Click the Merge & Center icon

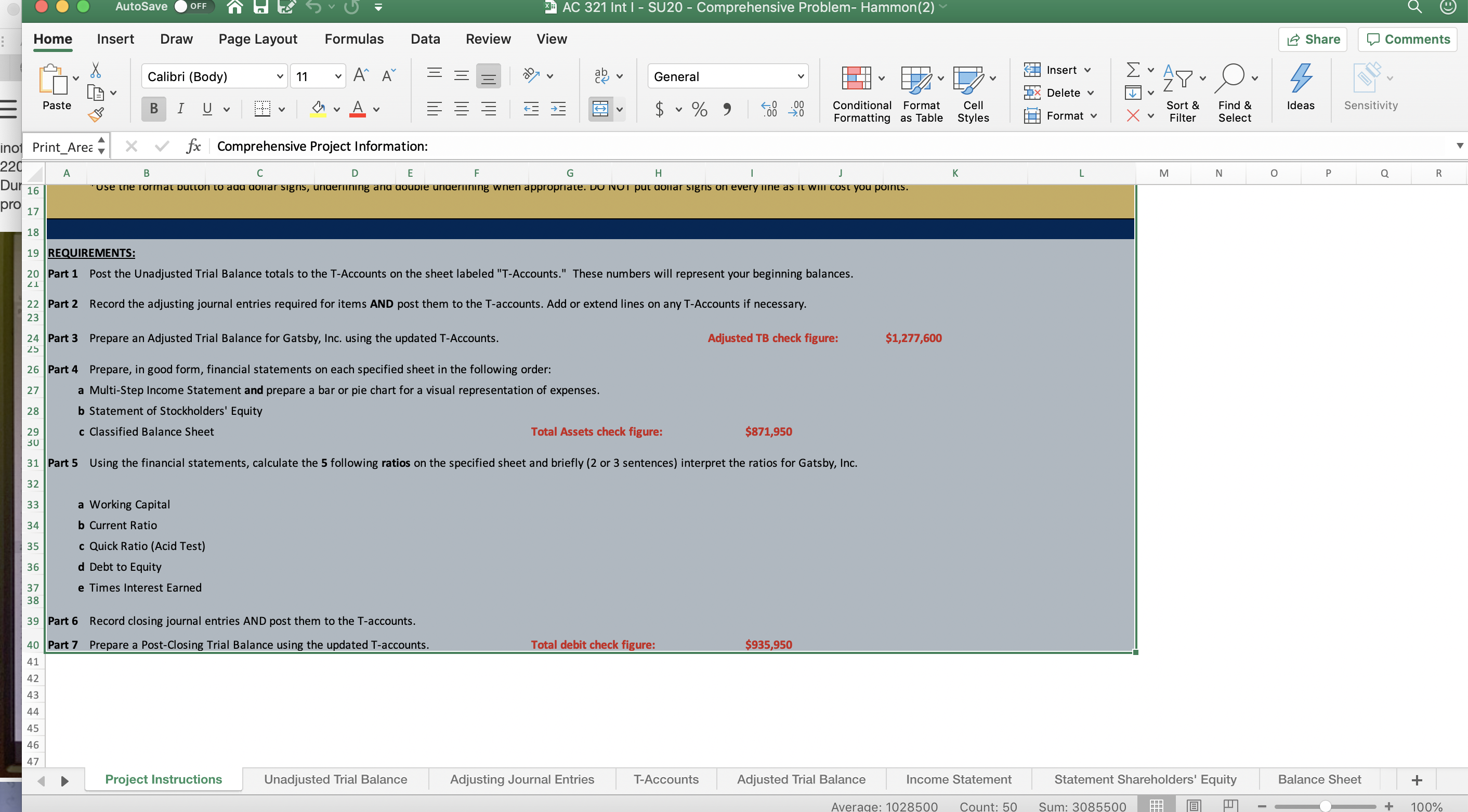coord(600,109)
